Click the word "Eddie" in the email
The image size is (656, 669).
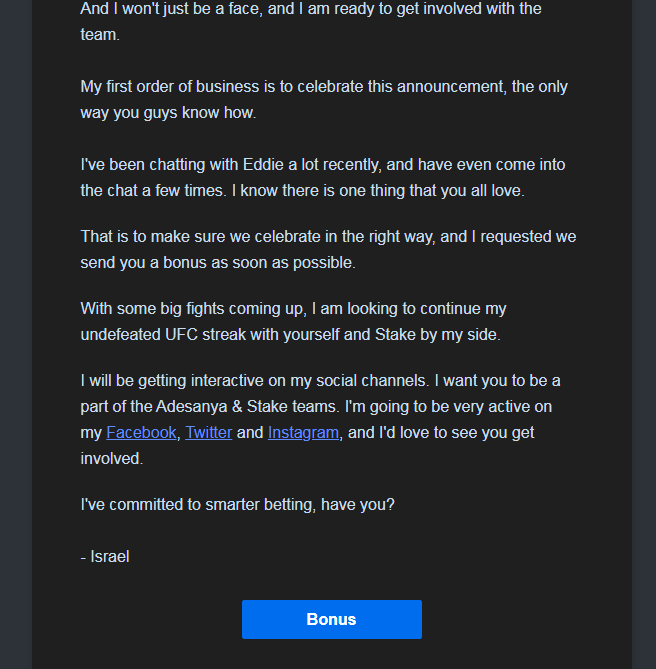263,165
